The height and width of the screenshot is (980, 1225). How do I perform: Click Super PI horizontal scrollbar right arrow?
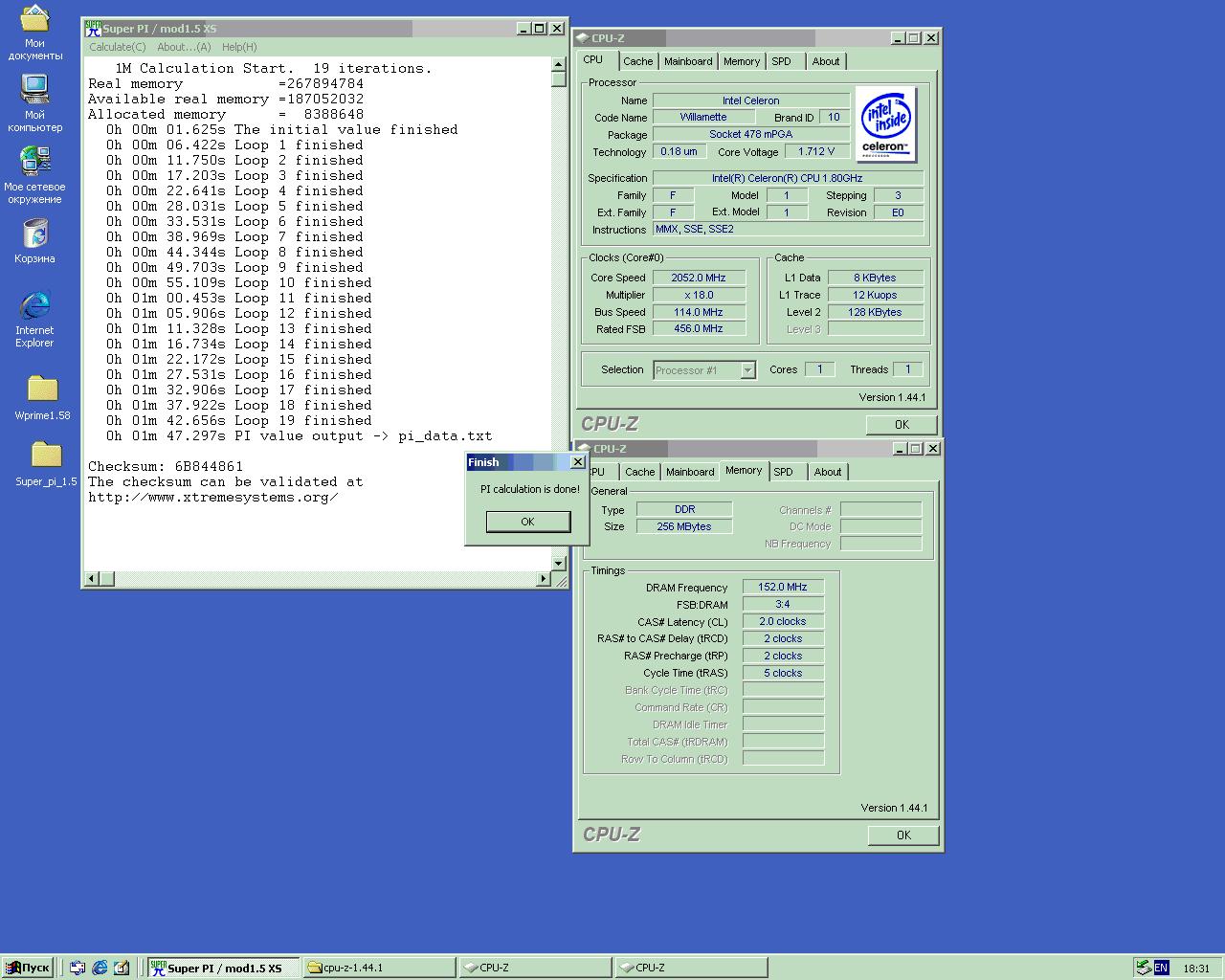[x=544, y=578]
